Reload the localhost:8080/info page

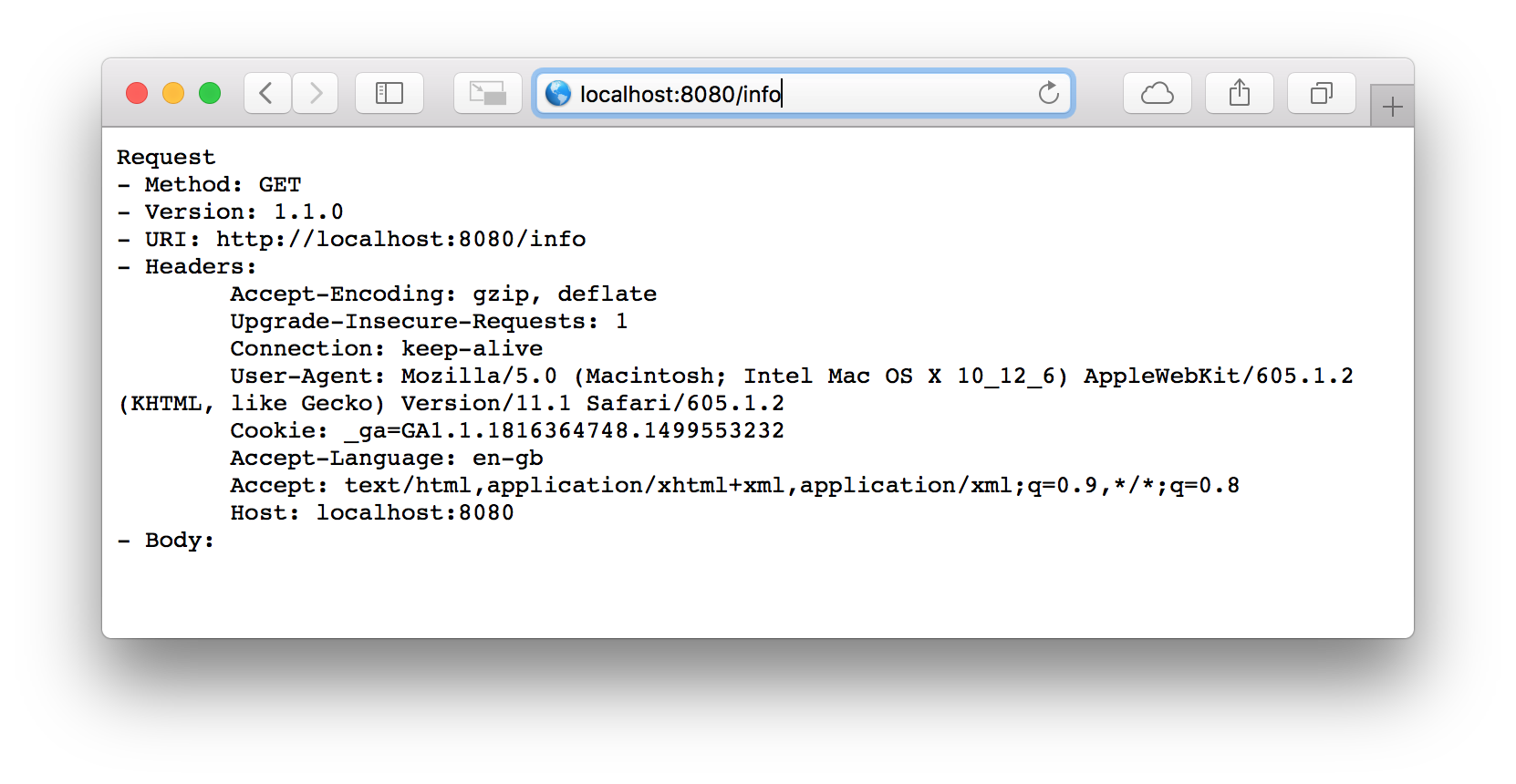(1049, 93)
